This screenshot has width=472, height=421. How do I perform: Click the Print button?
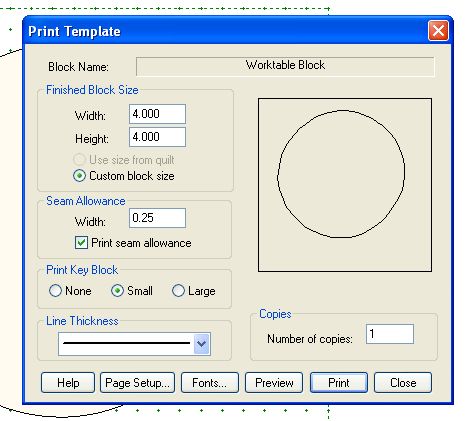coord(339,383)
